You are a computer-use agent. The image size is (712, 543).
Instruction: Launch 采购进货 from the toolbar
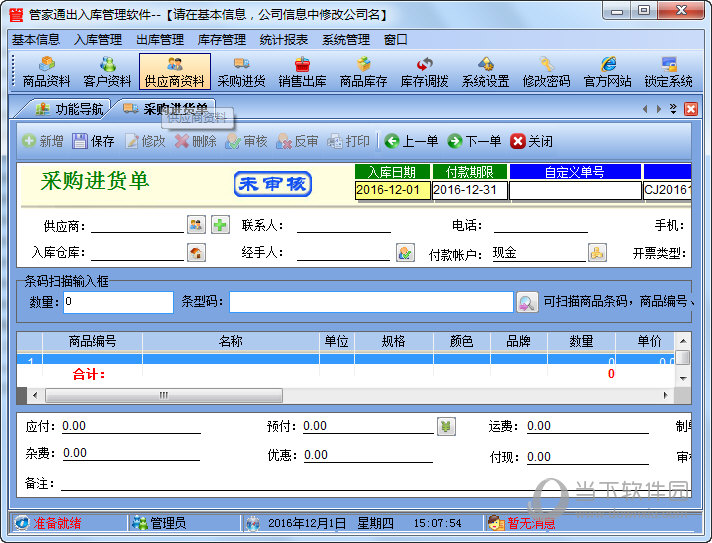click(x=241, y=72)
